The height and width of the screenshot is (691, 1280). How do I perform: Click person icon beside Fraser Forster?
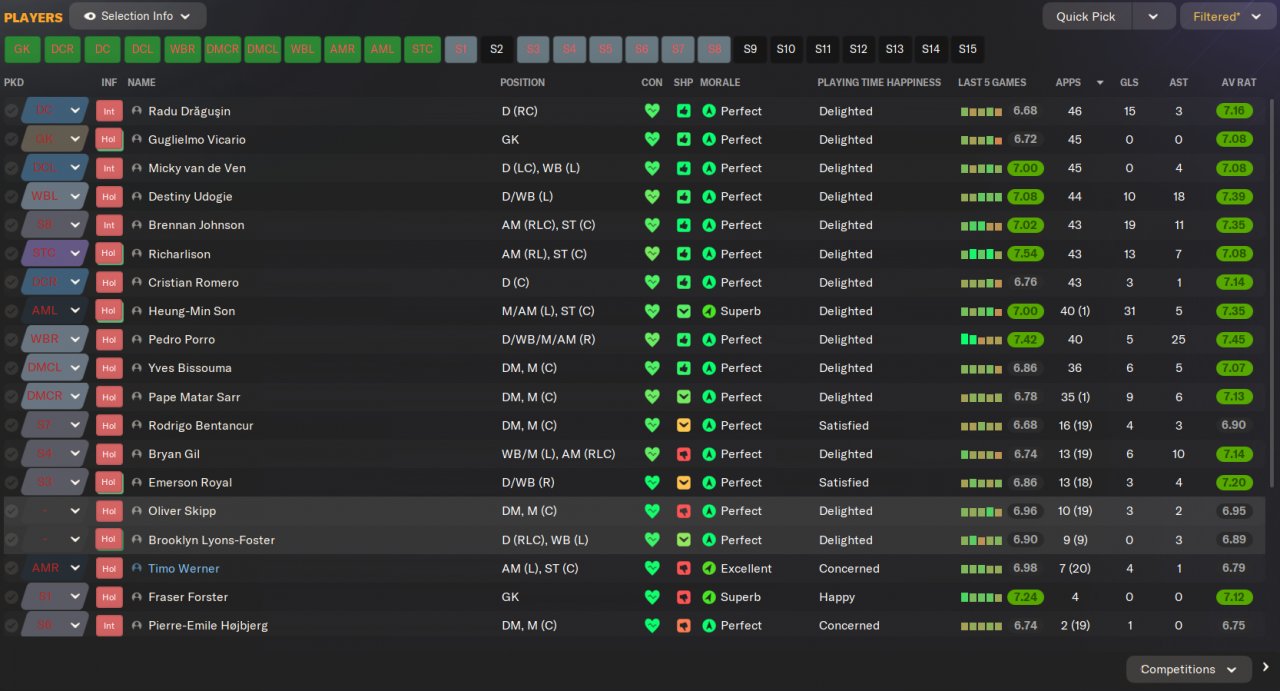click(x=137, y=597)
